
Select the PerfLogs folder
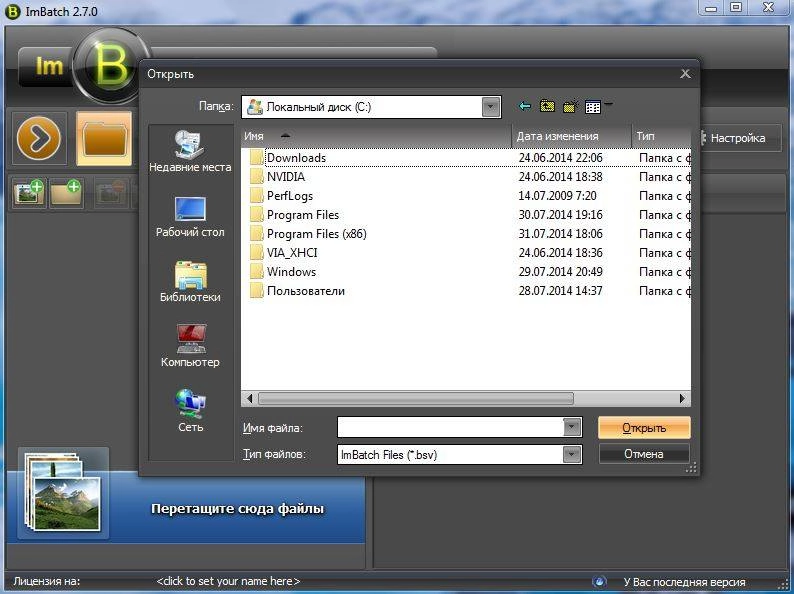[x=290, y=196]
